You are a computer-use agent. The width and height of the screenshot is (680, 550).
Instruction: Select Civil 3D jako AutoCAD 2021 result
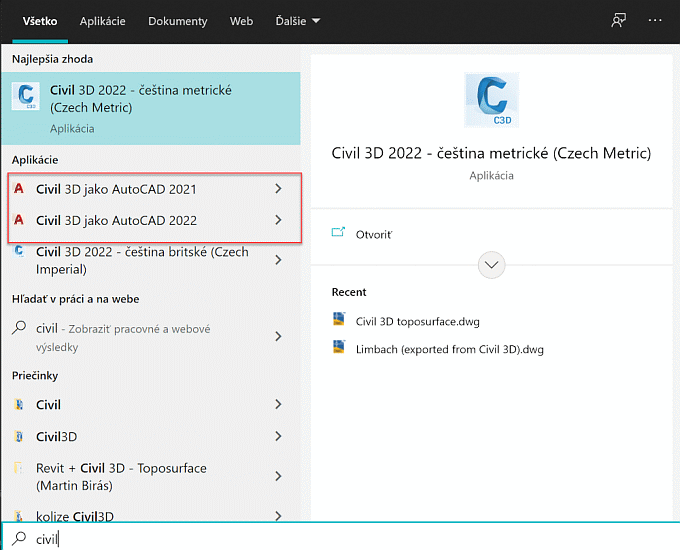point(150,189)
